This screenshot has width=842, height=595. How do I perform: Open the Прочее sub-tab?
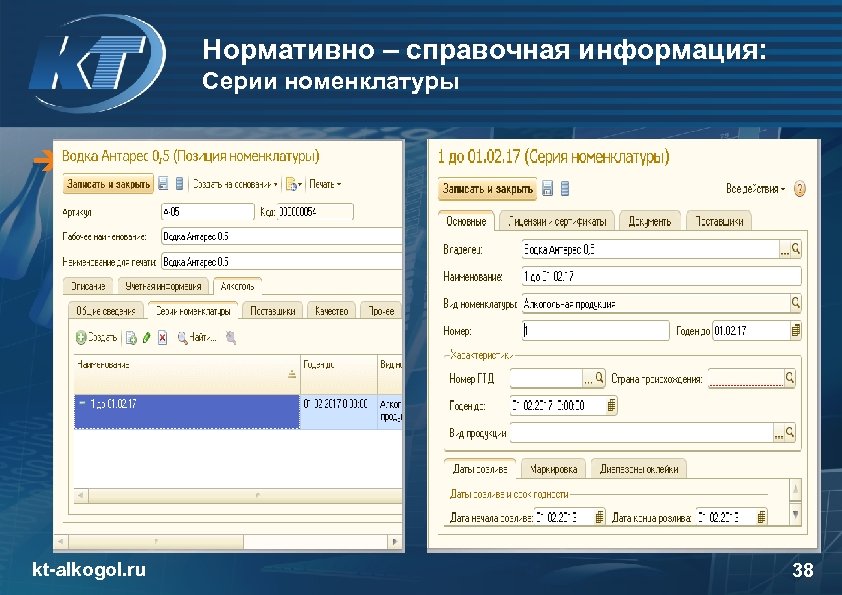[x=381, y=311]
